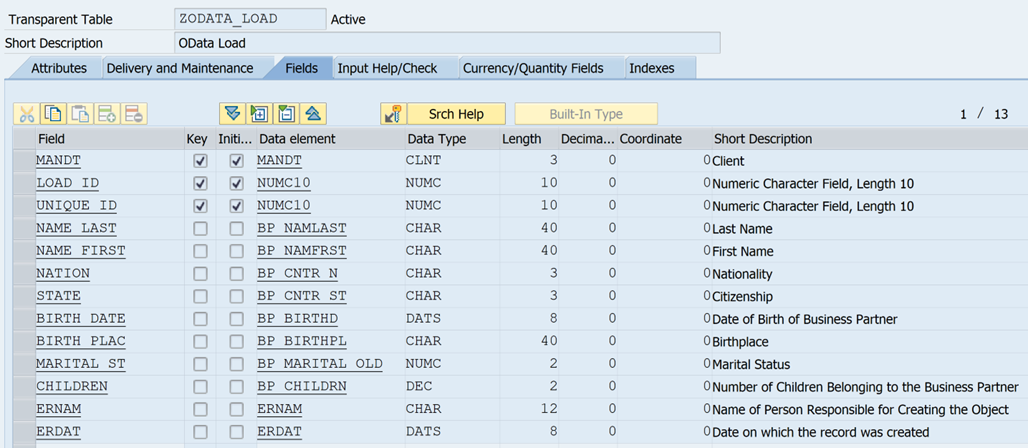1028x448 pixels.
Task: Click the Delete Row icon
Action: (x=134, y=114)
